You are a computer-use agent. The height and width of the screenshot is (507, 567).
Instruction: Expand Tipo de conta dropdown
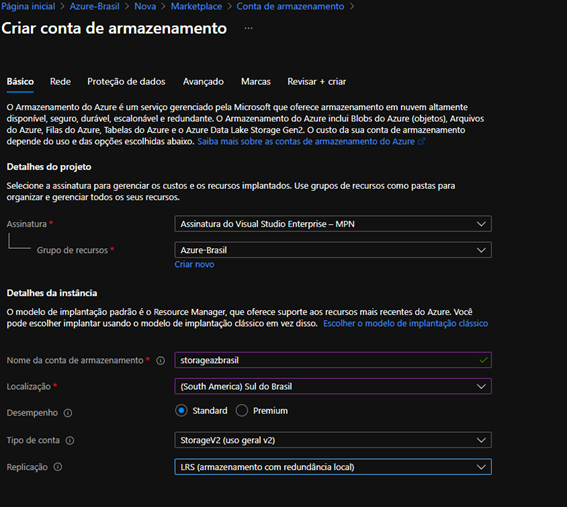(x=333, y=440)
